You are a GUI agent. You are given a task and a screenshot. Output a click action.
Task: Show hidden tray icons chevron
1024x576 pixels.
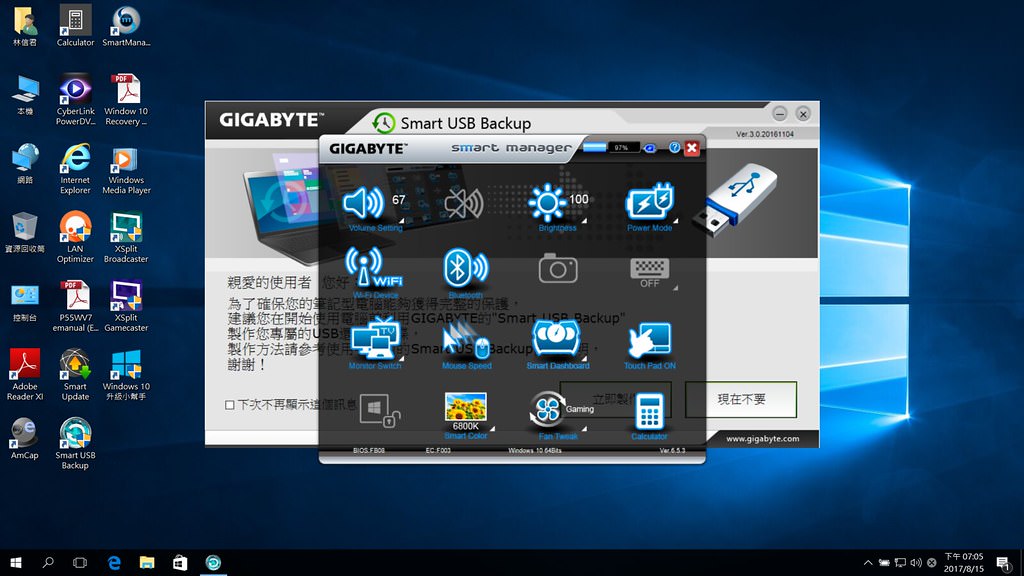868,562
